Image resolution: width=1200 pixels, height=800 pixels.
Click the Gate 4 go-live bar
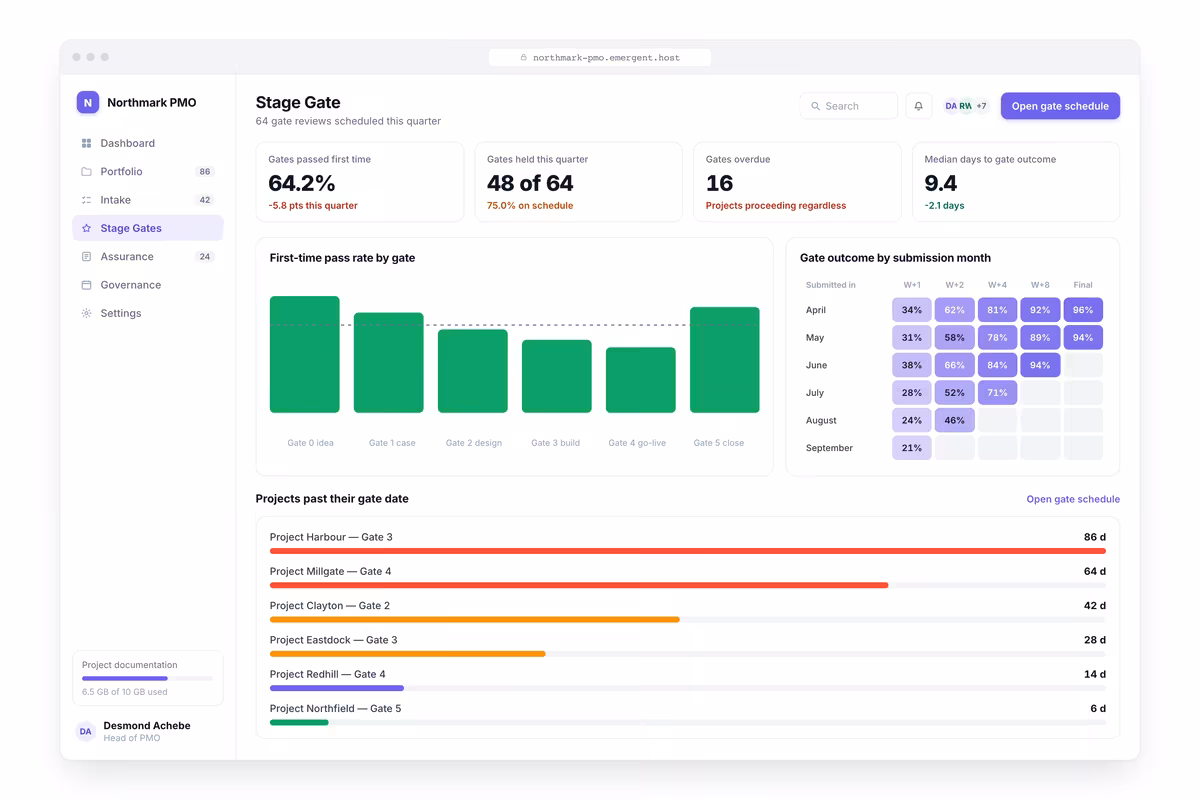641,380
